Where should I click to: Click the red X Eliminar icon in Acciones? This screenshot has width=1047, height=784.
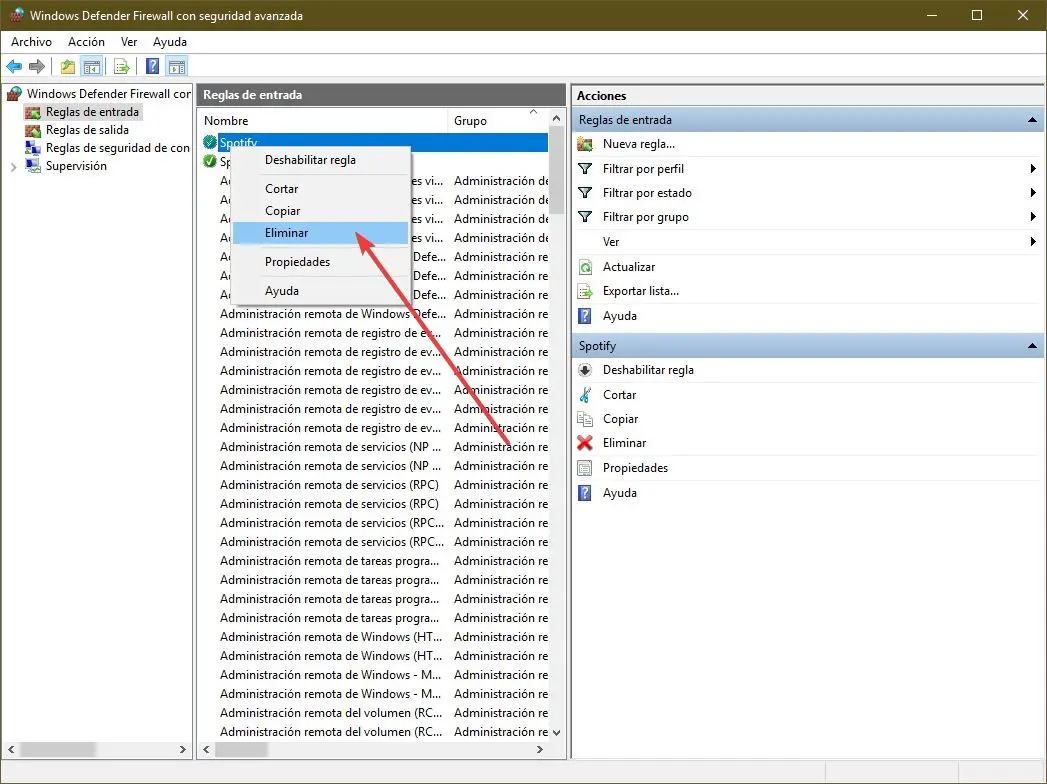pyautogui.click(x=585, y=443)
